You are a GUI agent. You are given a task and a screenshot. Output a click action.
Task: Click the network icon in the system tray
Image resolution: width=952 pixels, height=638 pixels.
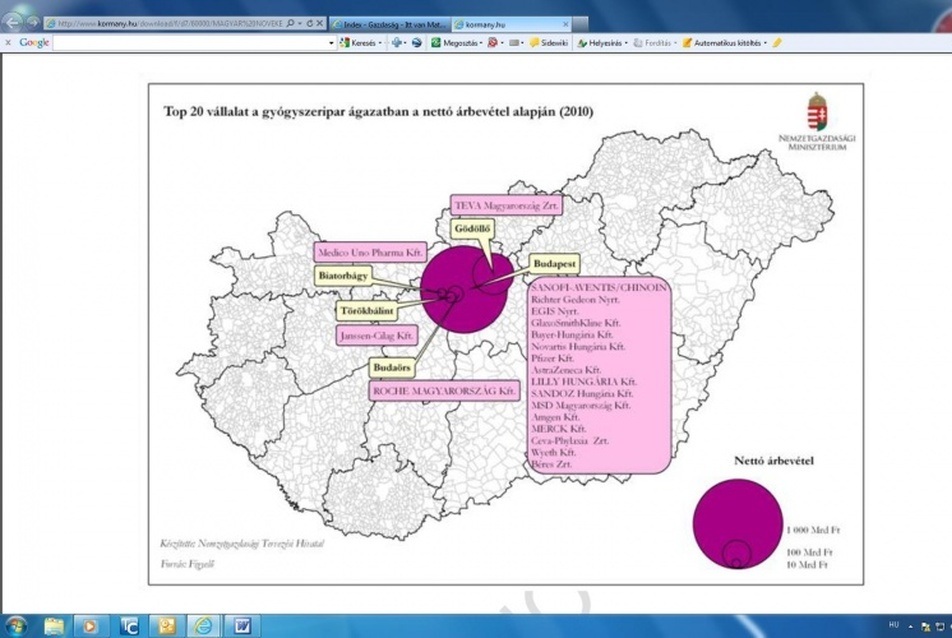tap(940, 626)
